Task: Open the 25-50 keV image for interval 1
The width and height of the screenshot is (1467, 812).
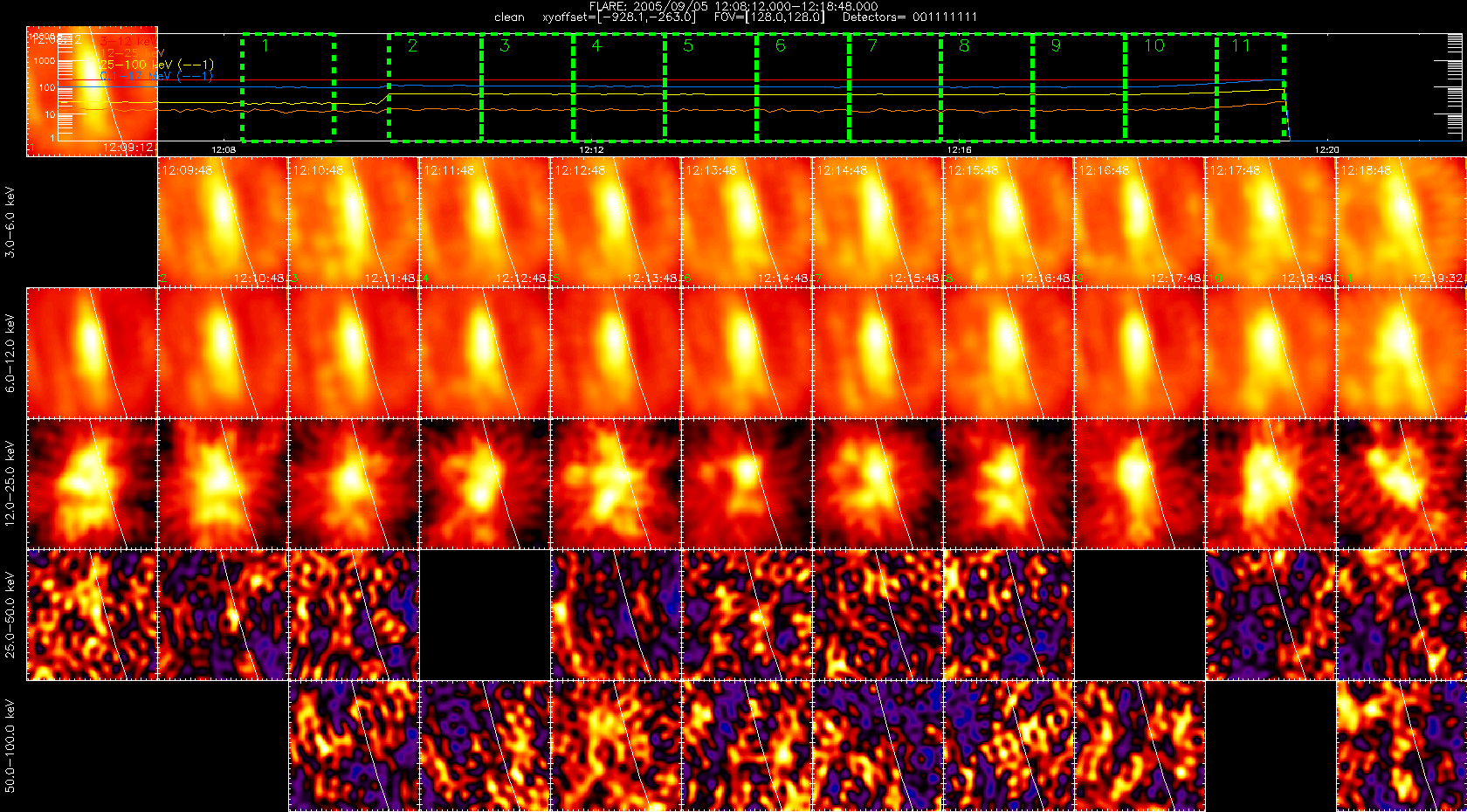Action: (92, 616)
